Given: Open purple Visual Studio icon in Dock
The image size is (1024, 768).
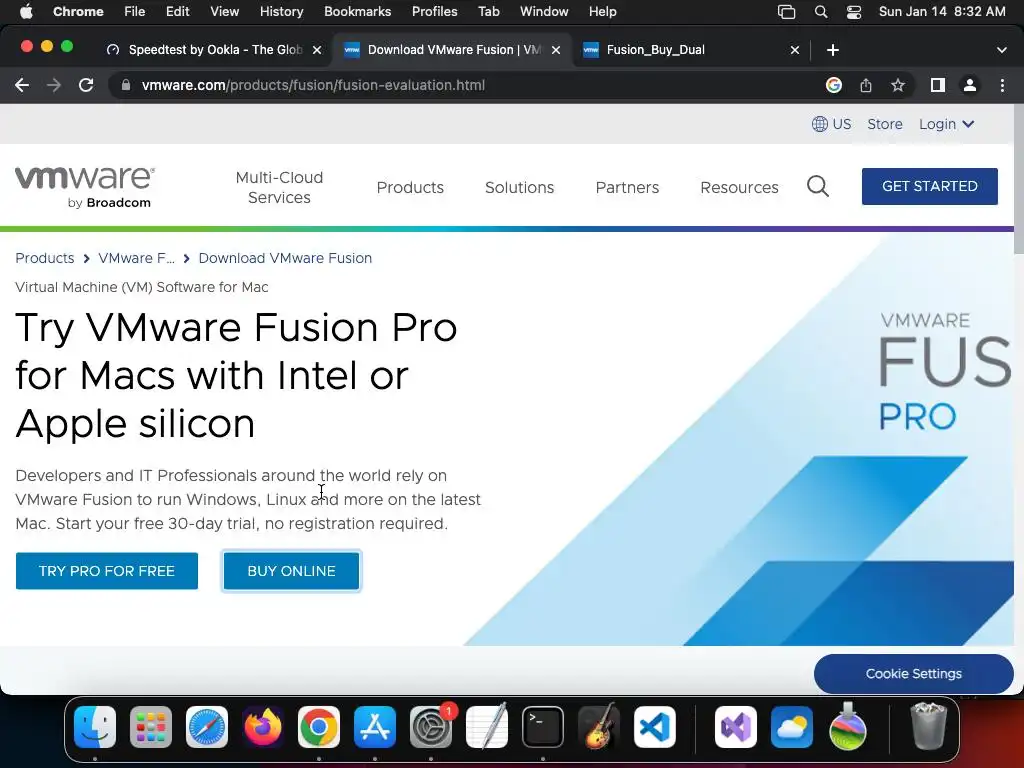Looking at the screenshot, I should point(736,727).
